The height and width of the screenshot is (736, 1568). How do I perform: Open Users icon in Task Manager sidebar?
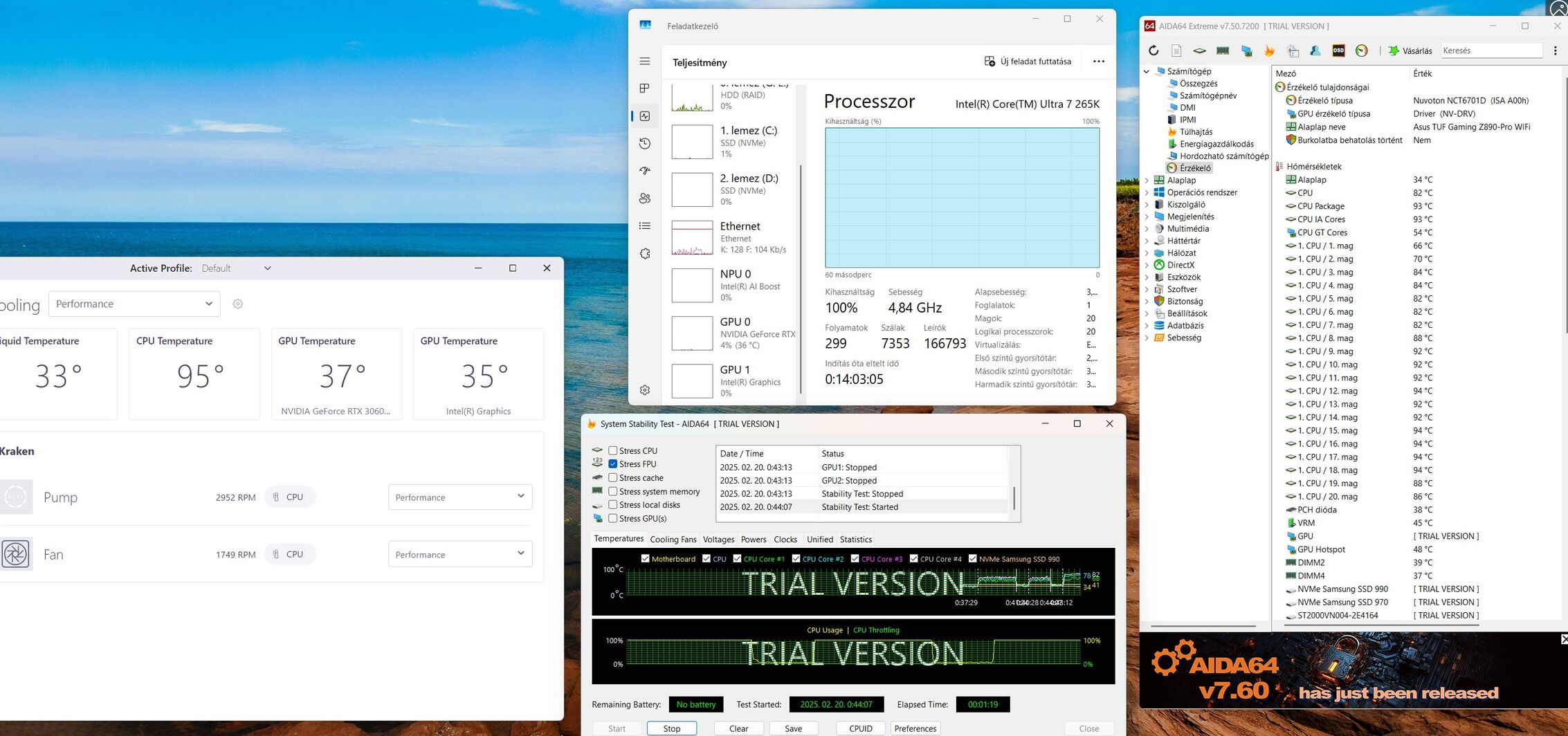point(645,199)
